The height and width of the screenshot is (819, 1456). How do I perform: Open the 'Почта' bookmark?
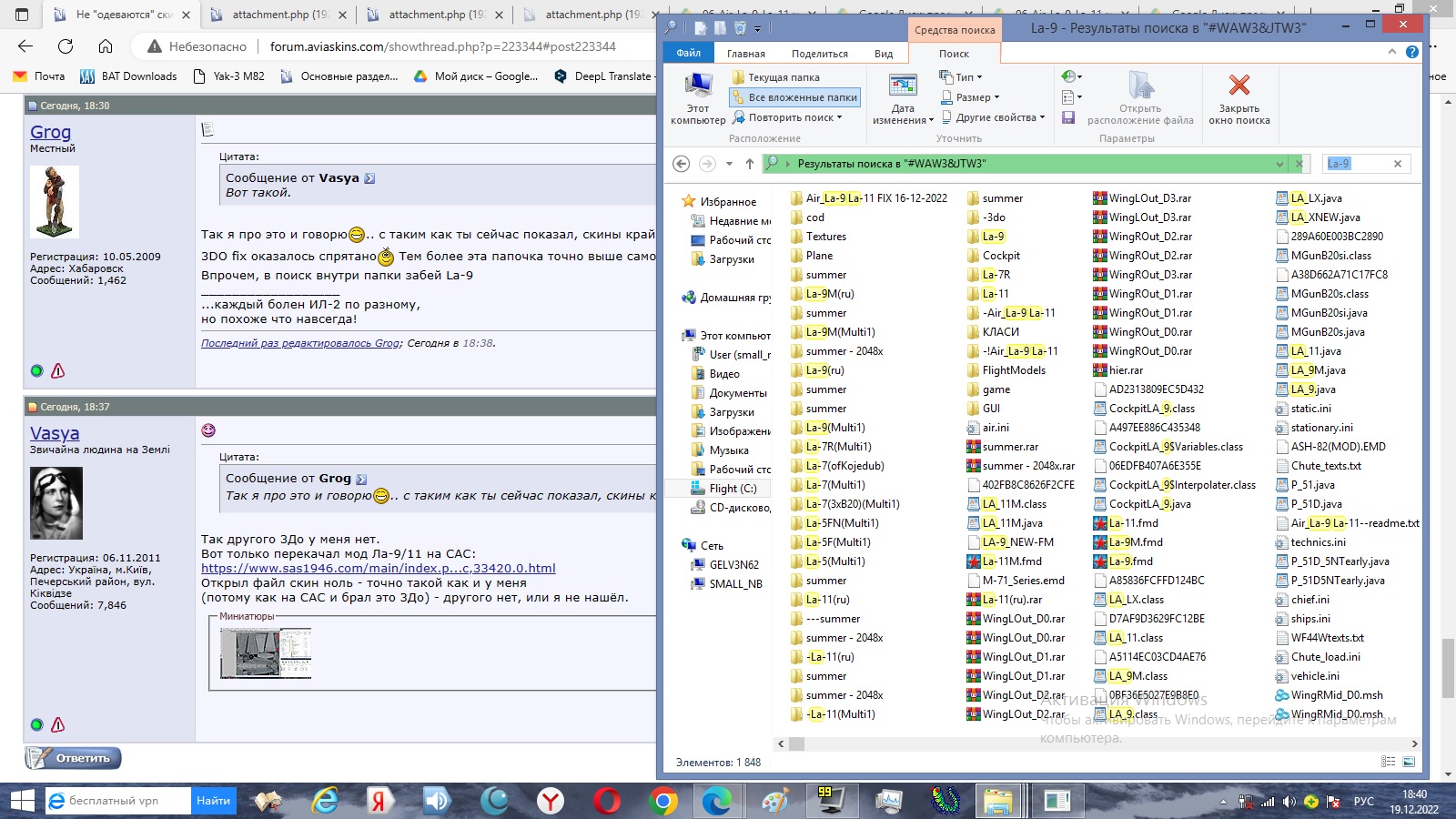(39, 76)
